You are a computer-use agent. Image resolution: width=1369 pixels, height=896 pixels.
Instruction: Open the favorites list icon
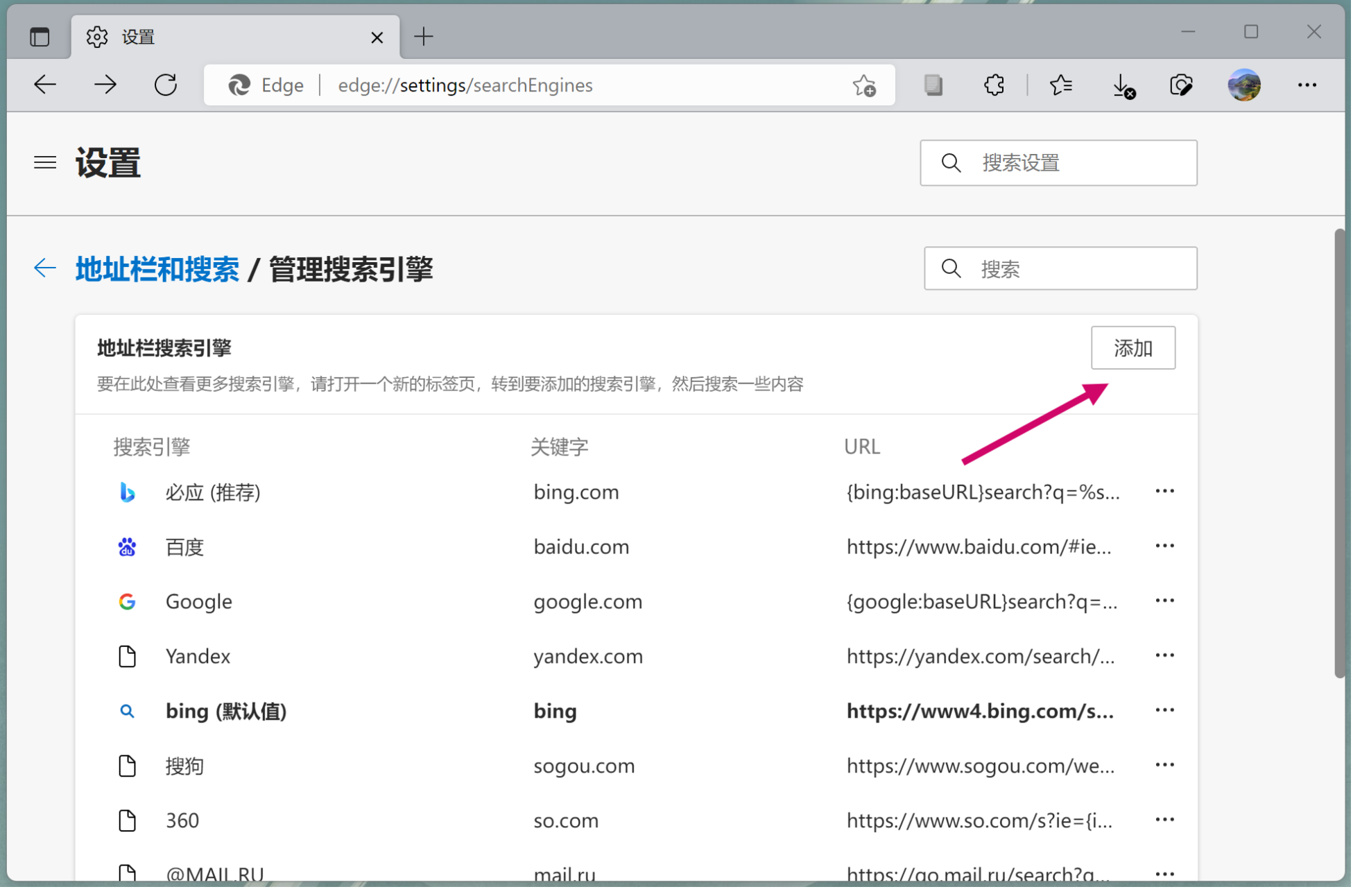click(x=1060, y=85)
